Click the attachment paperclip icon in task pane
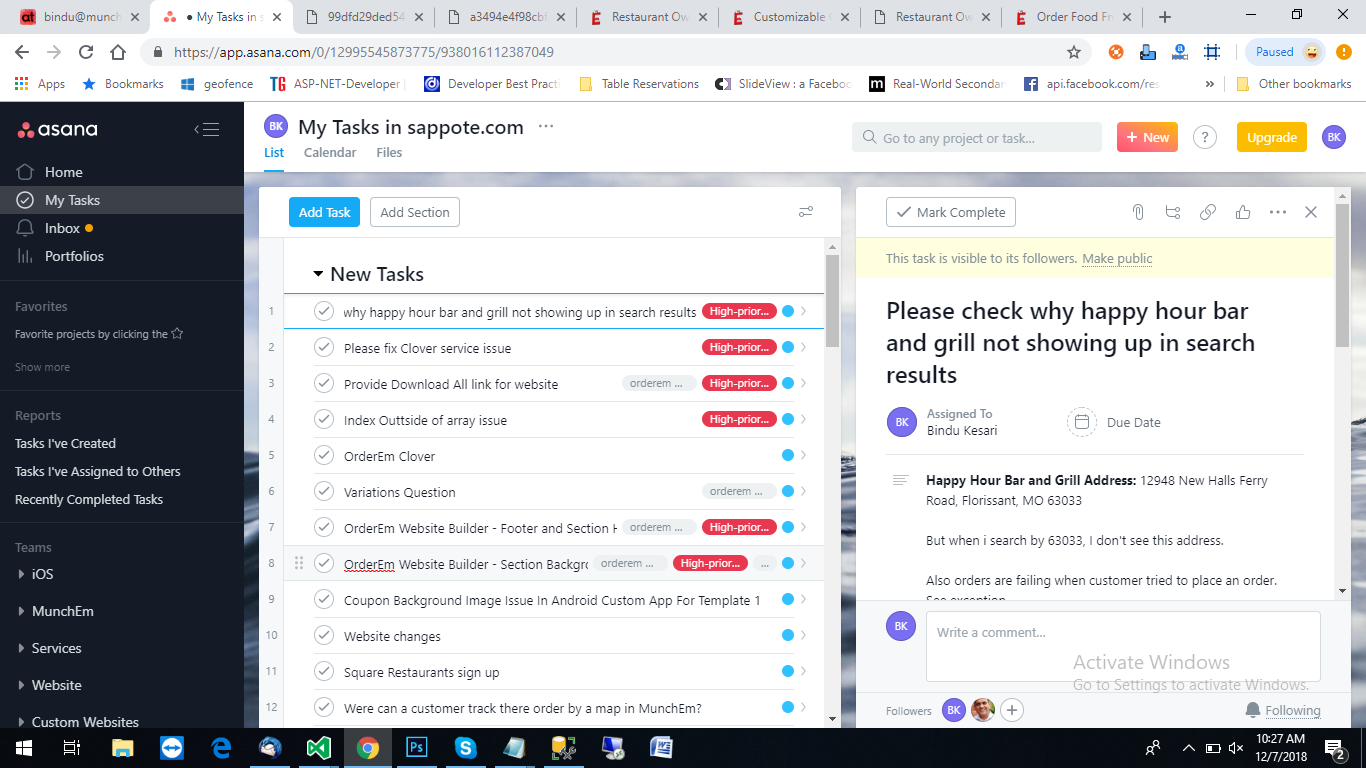Image resolution: width=1366 pixels, height=768 pixels. tap(1137, 212)
